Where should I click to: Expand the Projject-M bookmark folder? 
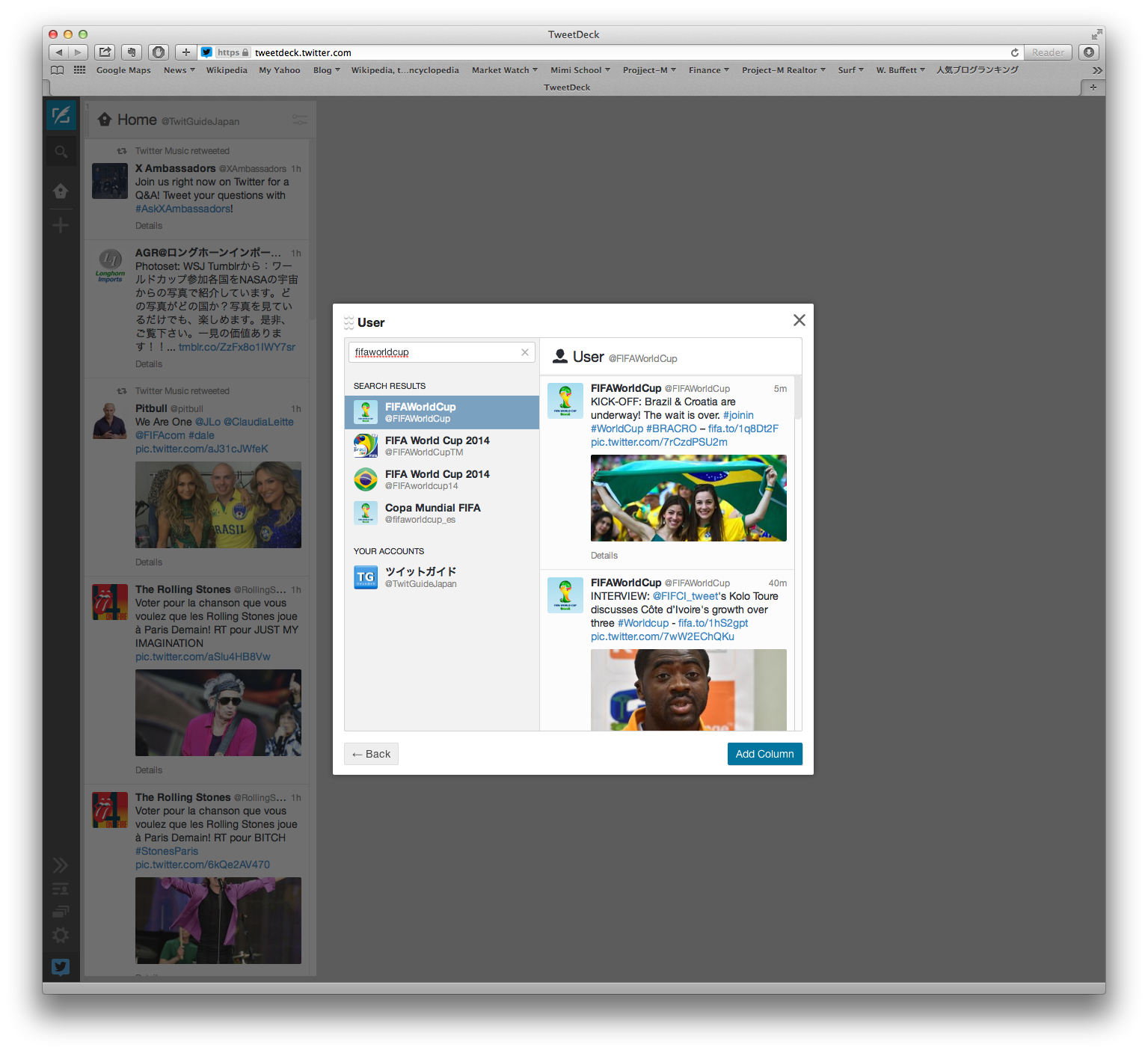tap(649, 70)
